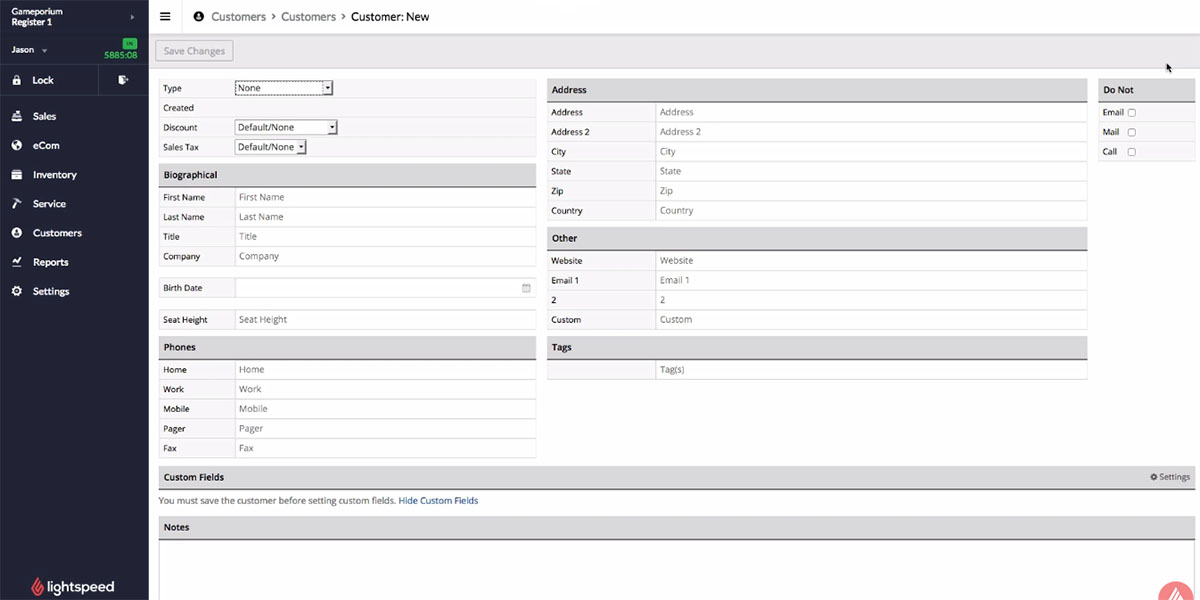Click the Lock padlock icon
Image resolution: width=1200 pixels, height=600 pixels.
click(17, 80)
